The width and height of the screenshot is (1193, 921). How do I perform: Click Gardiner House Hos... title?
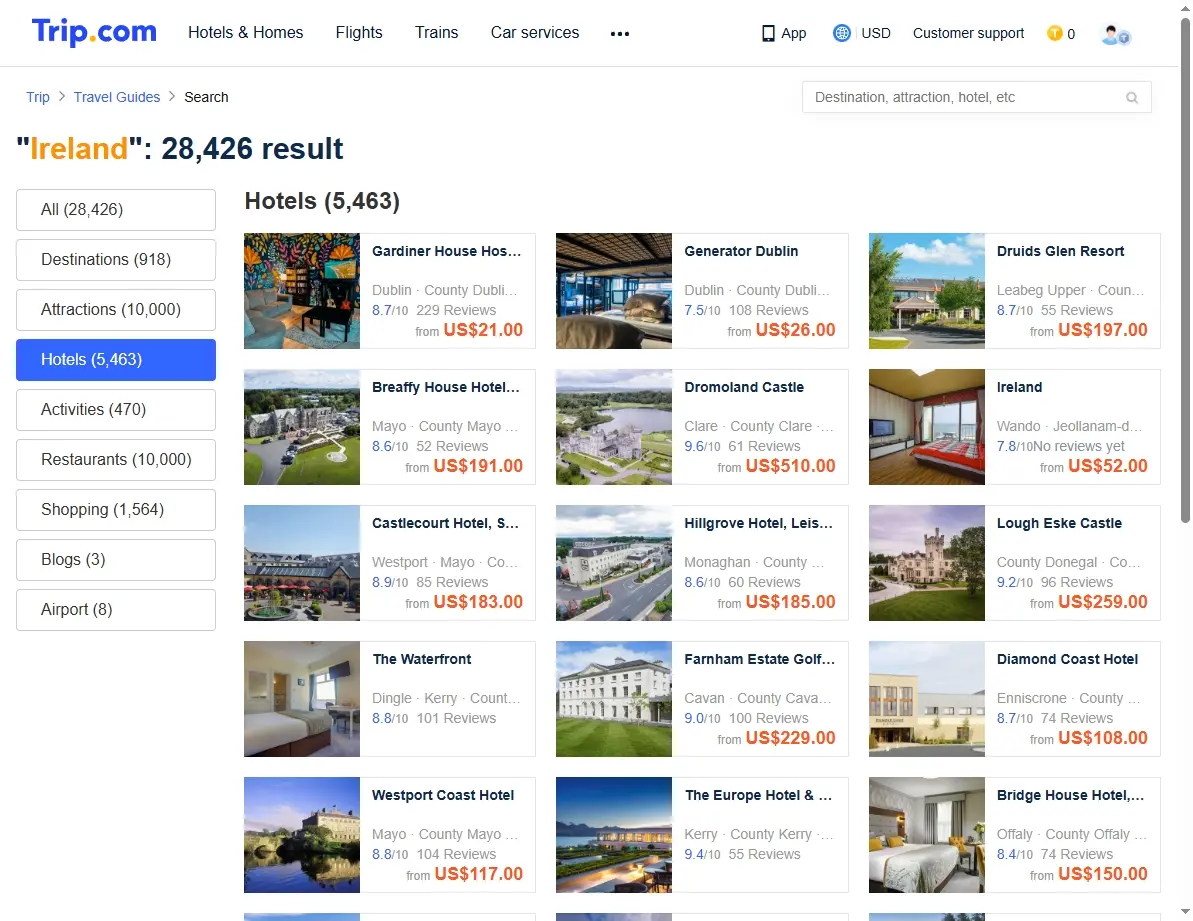click(x=447, y=252)
